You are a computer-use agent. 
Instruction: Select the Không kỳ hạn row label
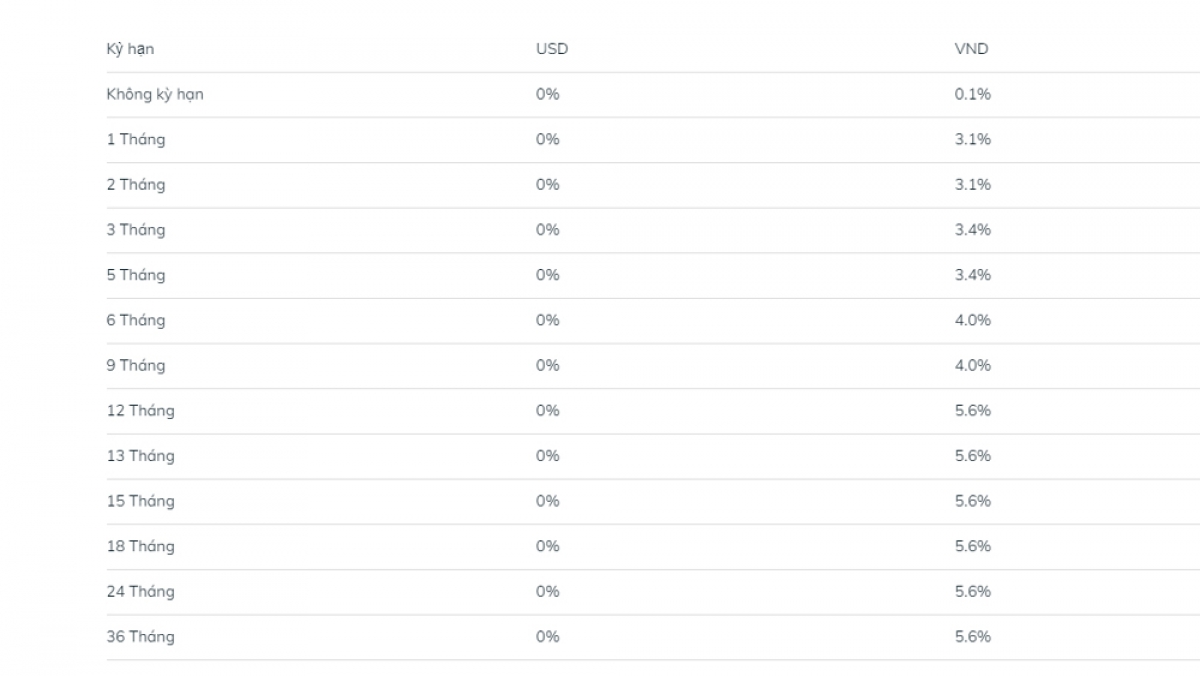point(155,94)
